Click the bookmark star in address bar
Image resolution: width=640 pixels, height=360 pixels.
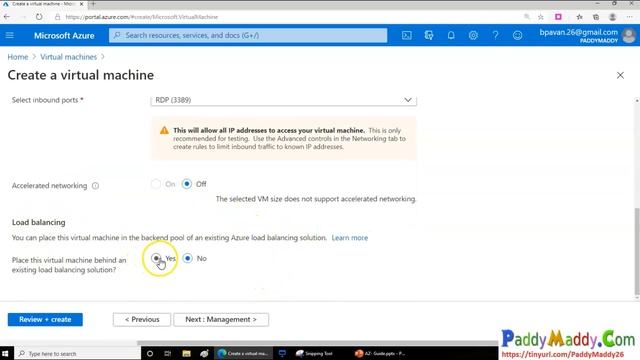pos(540,17)
